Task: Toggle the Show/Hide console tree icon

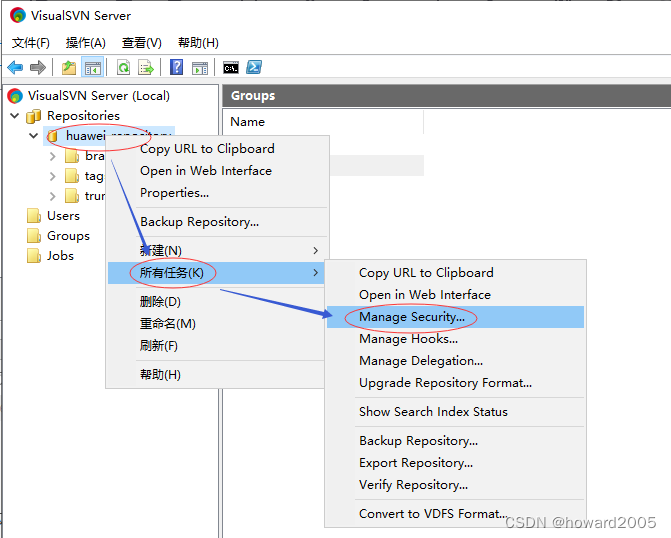Action: pos(92,68)
